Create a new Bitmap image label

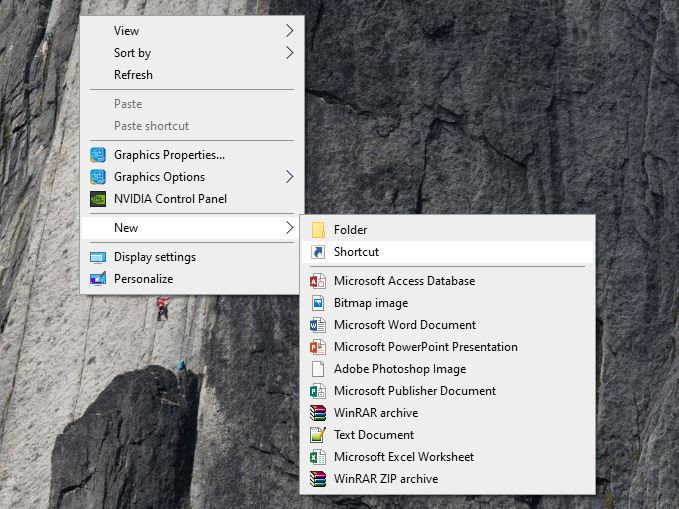pos(371,303)
